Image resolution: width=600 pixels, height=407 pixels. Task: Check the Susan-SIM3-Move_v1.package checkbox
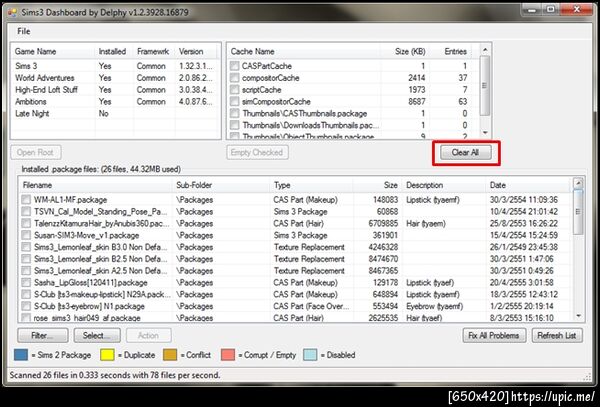pyautogui.click(x=26, y=235)
